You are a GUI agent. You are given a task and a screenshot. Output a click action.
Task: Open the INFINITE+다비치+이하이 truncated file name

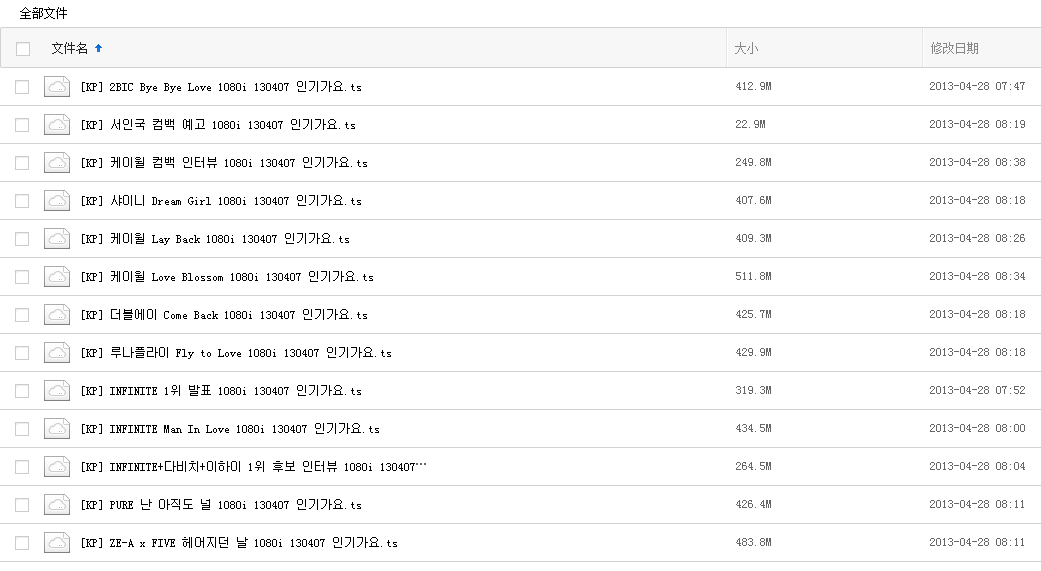pos(253,467)
